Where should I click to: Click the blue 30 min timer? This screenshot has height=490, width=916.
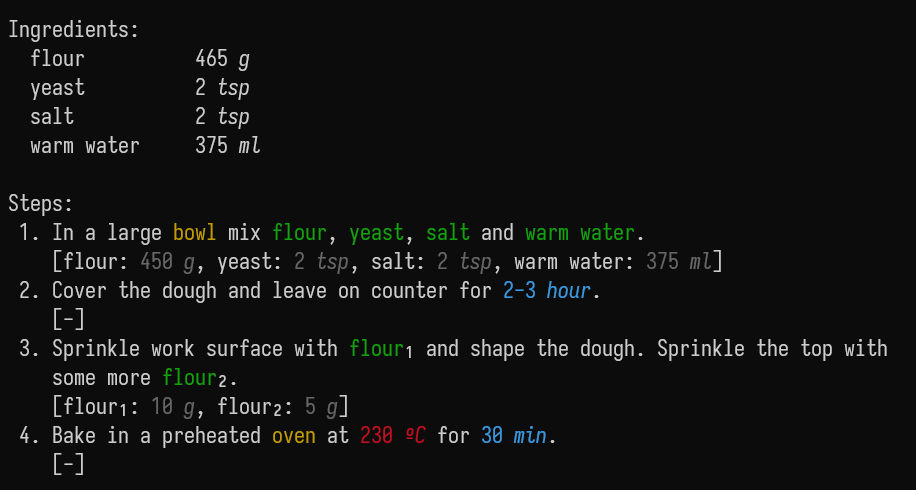514,436
